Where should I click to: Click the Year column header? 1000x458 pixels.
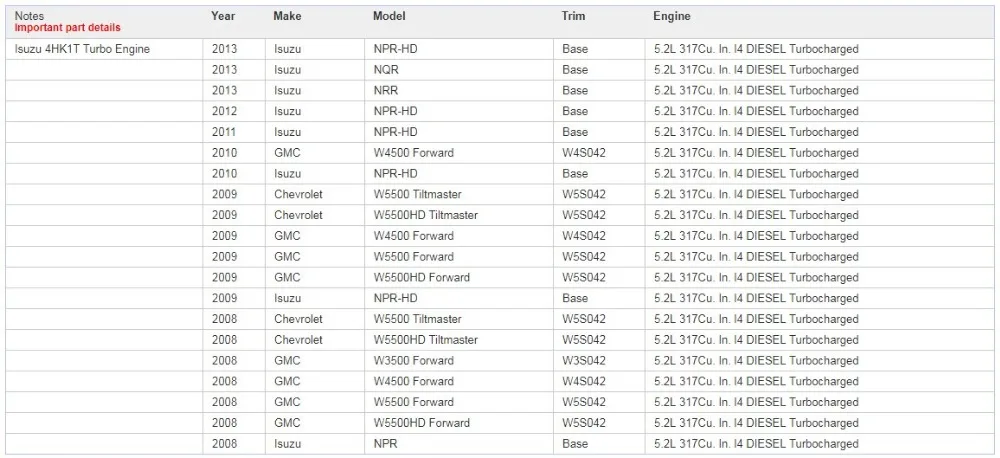(223, 16)
